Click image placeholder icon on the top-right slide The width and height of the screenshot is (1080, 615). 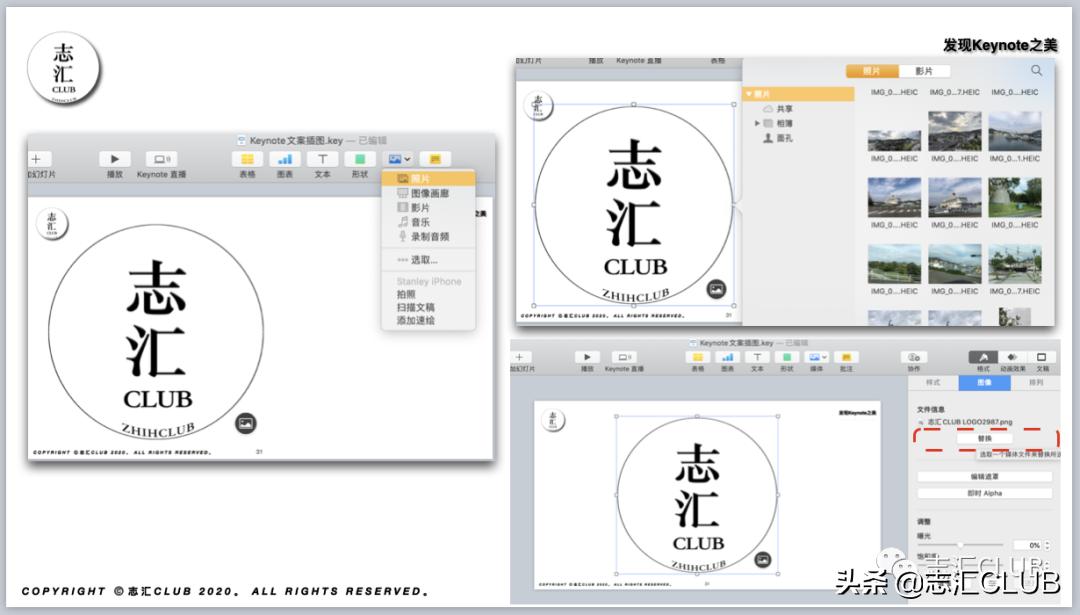(x=715, y=289)
